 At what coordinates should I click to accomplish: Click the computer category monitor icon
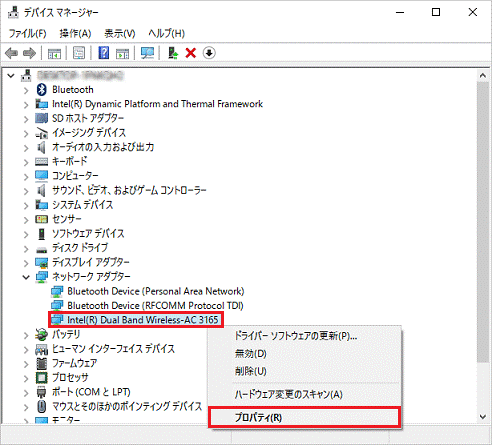(41, 176)
